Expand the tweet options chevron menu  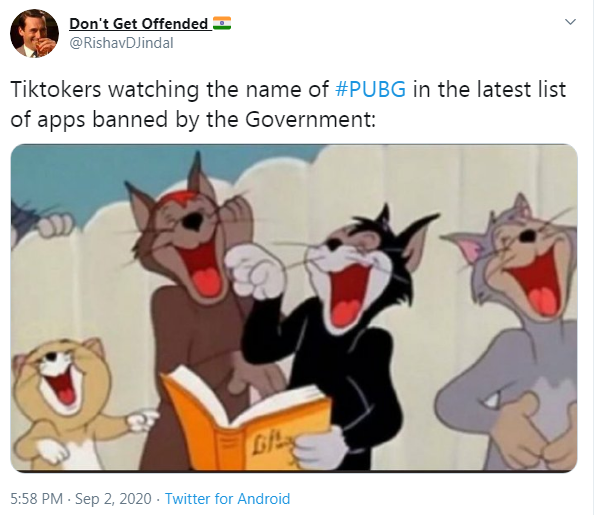click(570, 22)
